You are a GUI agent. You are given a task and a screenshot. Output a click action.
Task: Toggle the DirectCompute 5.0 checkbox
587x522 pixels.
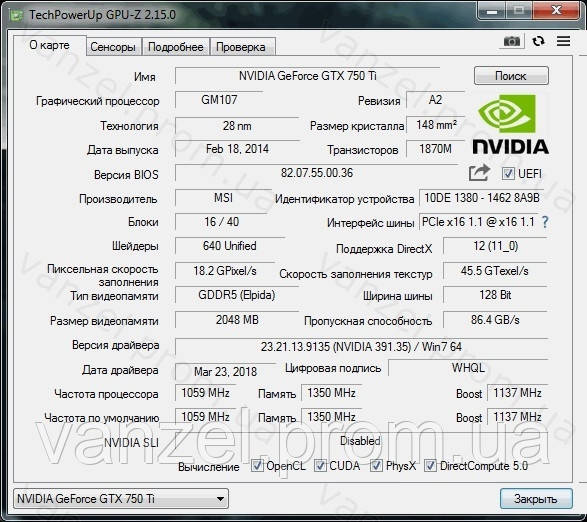tap(430, 465)
